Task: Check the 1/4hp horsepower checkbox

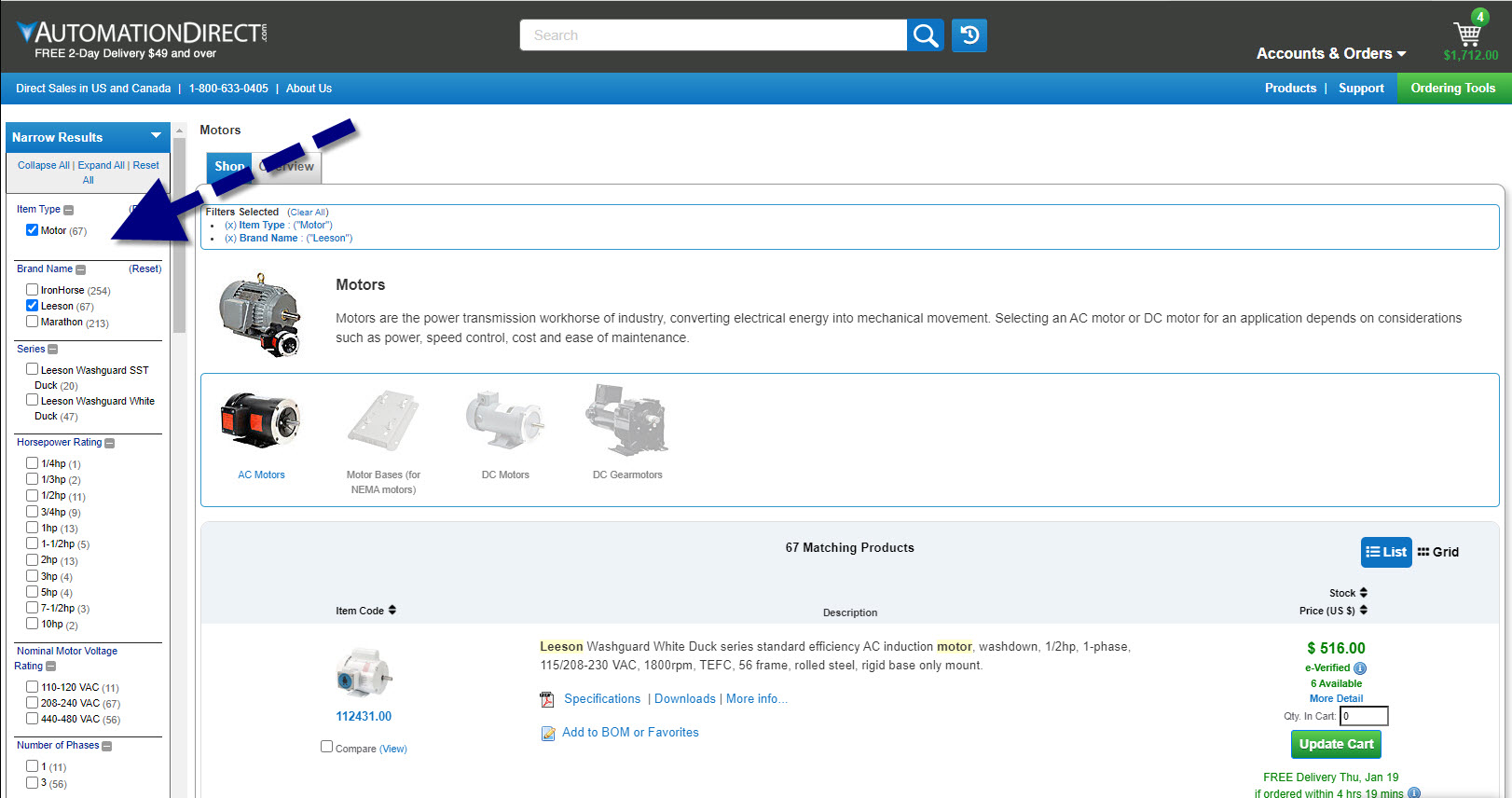Action: (x=33, y=462)
